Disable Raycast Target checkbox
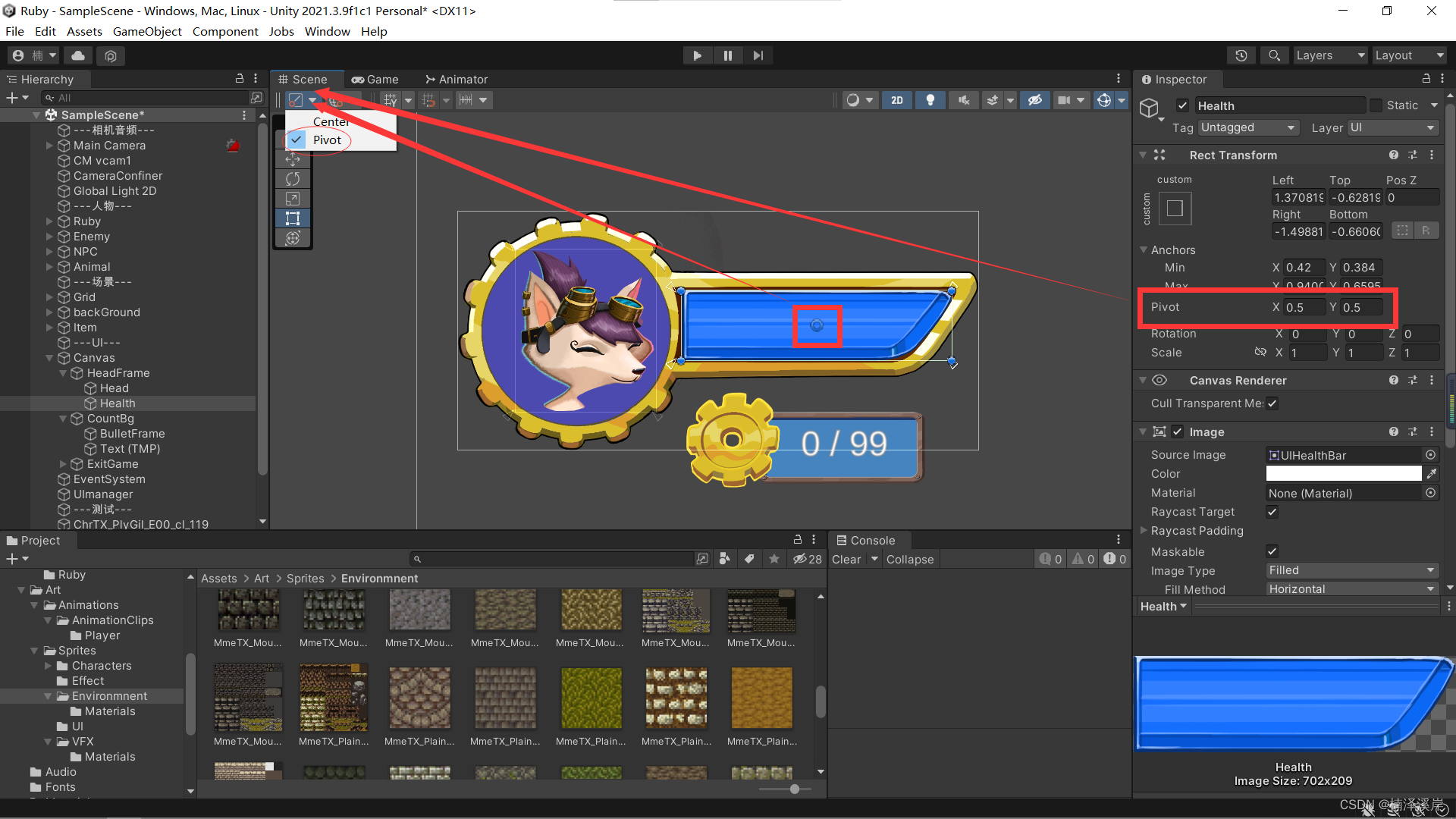This screenshot has width=1456, height=819. point(1272,512)
